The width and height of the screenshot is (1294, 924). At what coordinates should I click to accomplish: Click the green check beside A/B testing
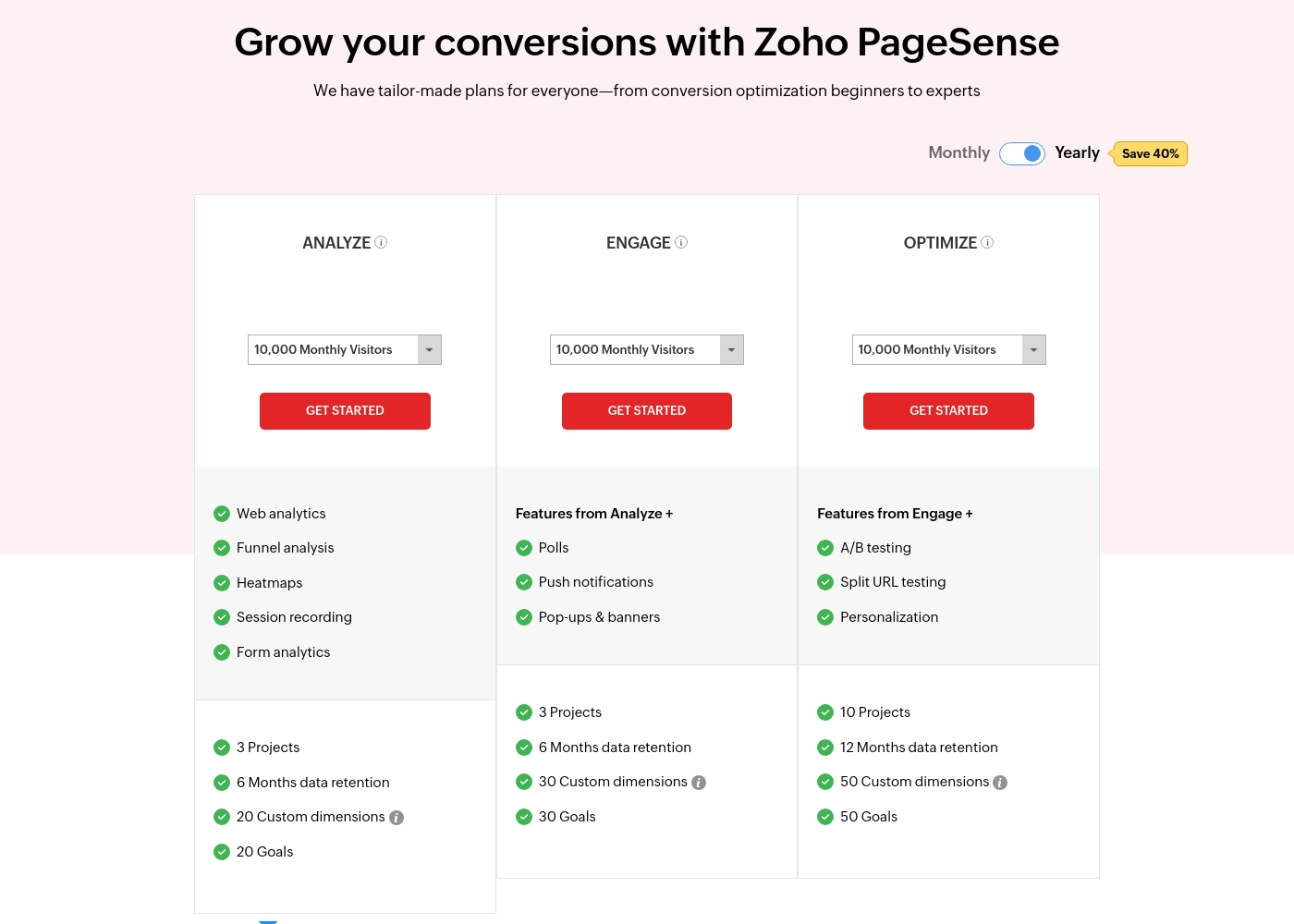pyautogui.click(x=825, y=548)
